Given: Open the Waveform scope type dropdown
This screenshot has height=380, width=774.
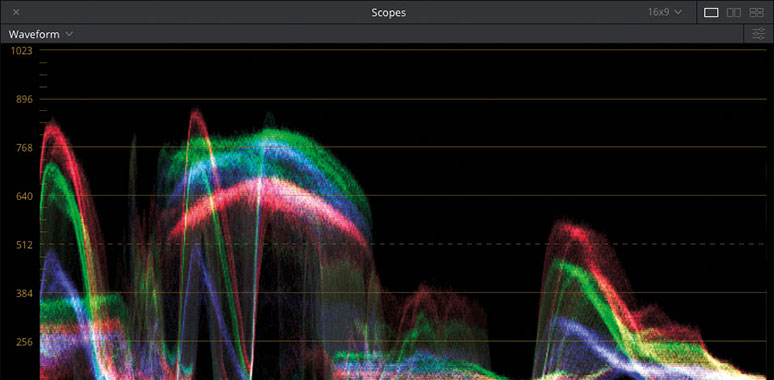Looking at the screenshot, I should (x=40, y=34).
